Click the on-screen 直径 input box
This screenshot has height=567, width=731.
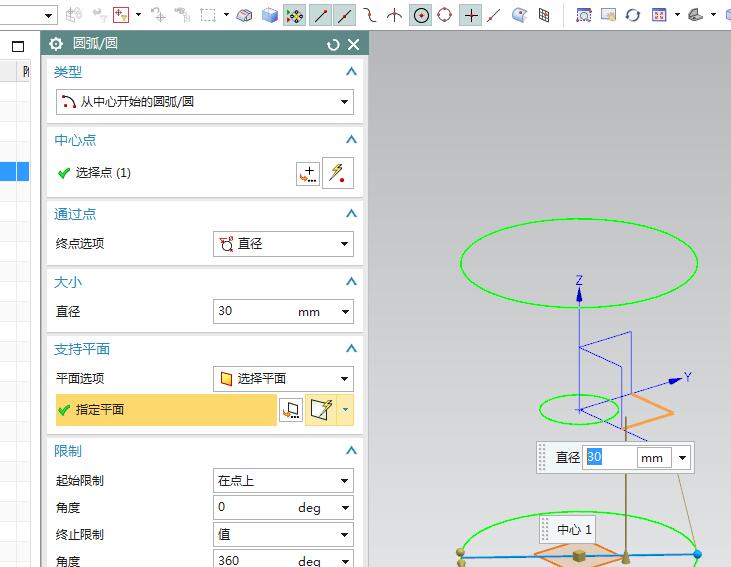tap(611, 457)
